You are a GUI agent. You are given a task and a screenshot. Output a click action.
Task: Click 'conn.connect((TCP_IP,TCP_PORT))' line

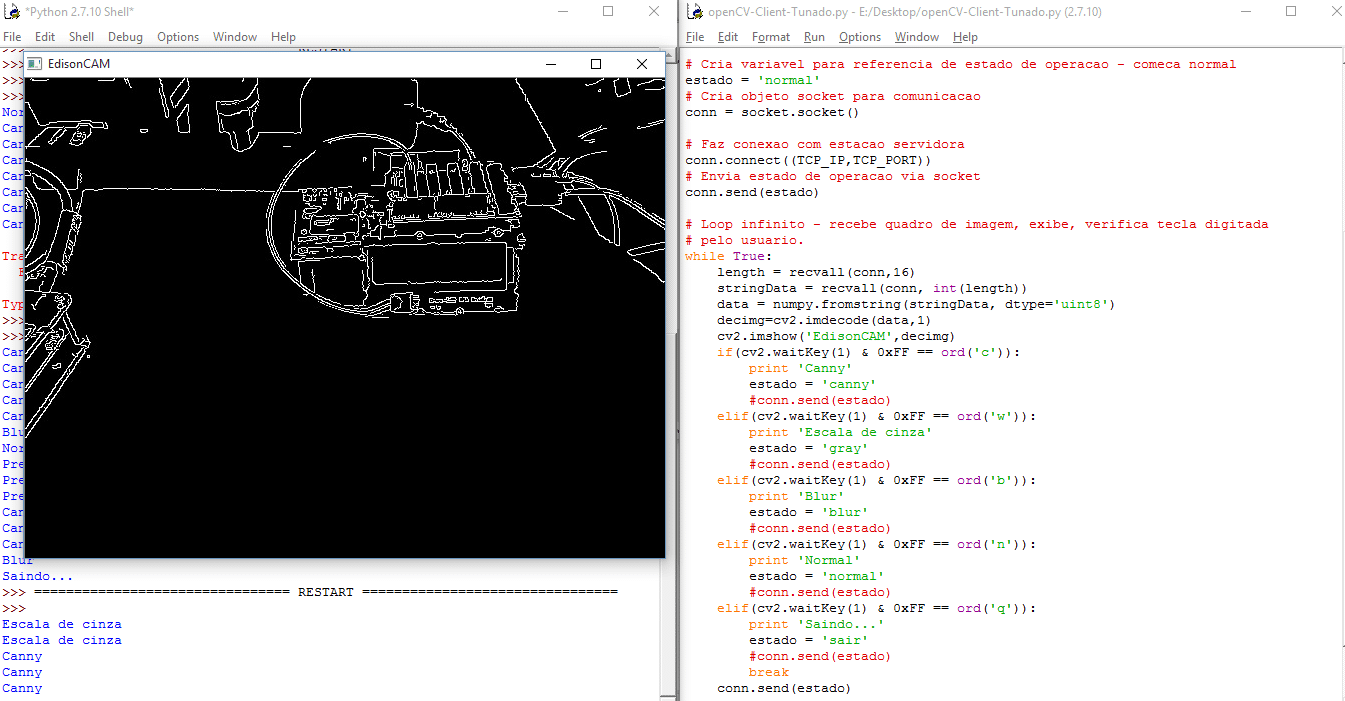[808, 160]
